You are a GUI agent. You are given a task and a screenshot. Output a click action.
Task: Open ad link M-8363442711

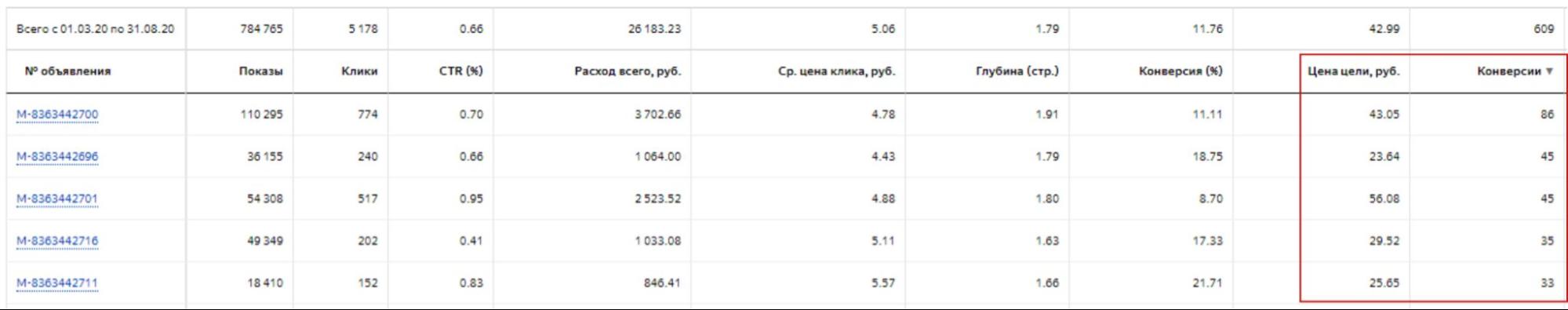(x=57, y=283)
